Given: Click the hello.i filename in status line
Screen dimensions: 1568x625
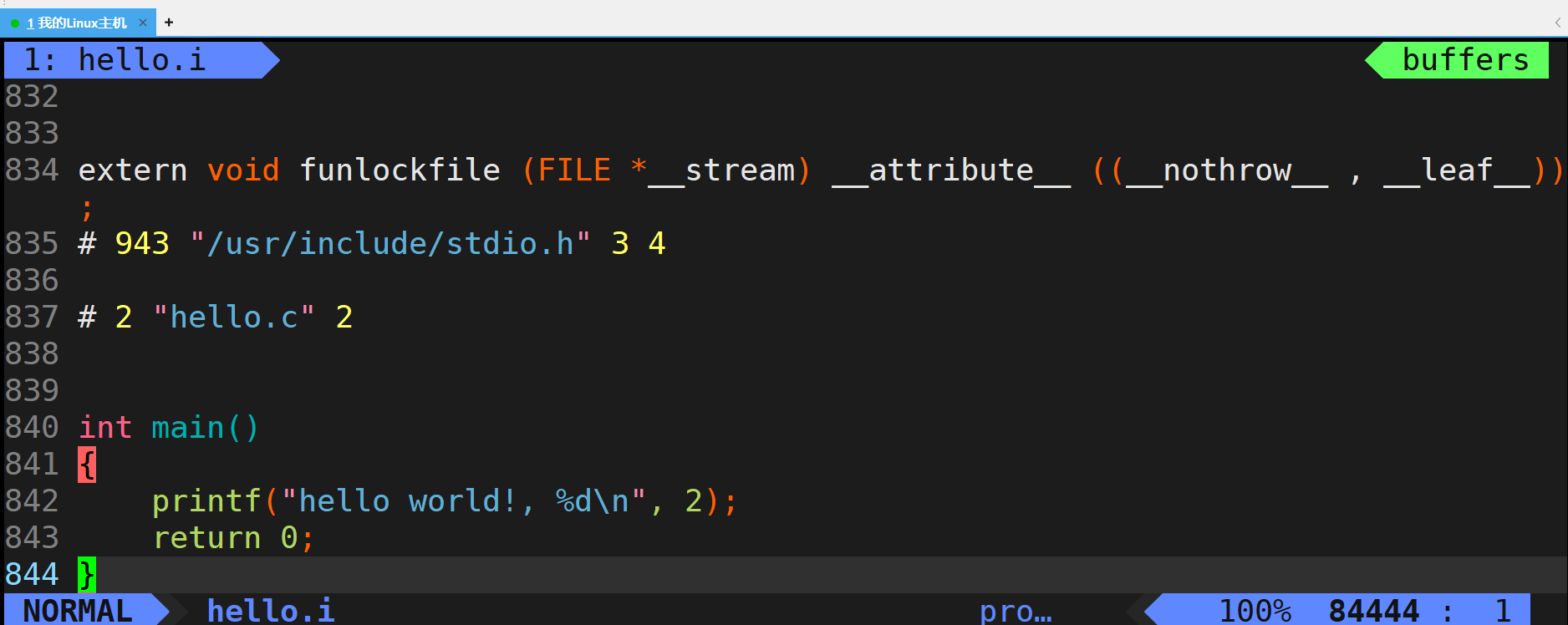Looking at the screenshot, I should coord(271,610).
